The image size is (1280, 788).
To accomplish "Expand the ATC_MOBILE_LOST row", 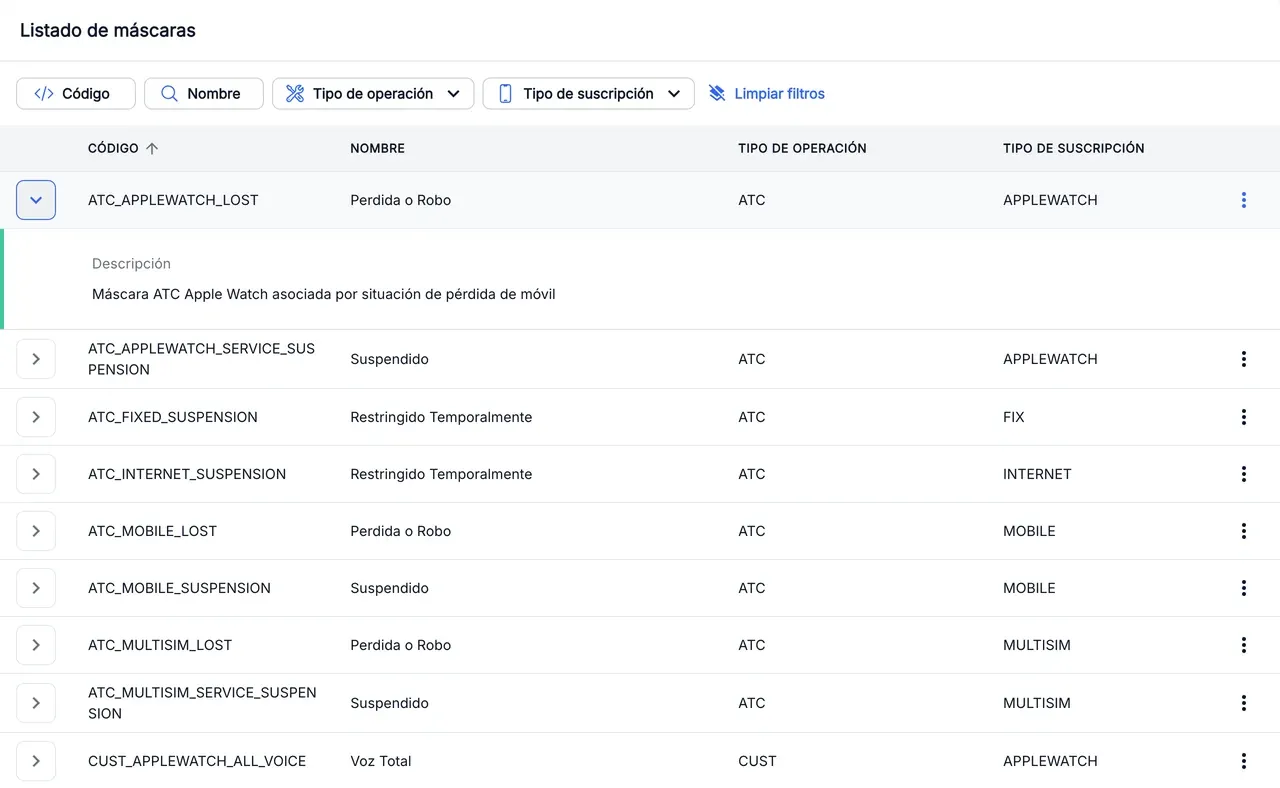I will [x=36, y=531].
